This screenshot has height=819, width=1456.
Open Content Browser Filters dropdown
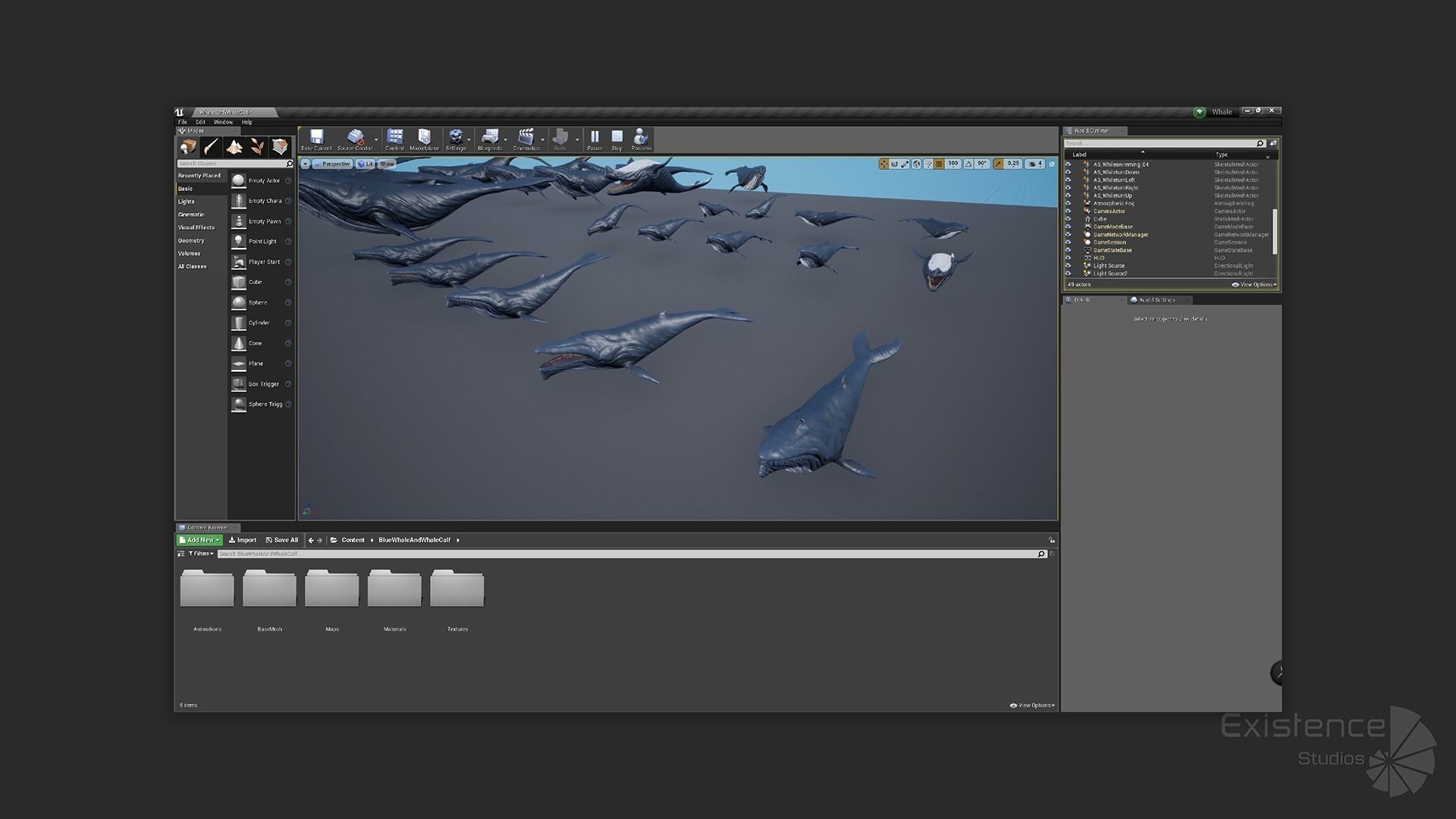point(201,554)
